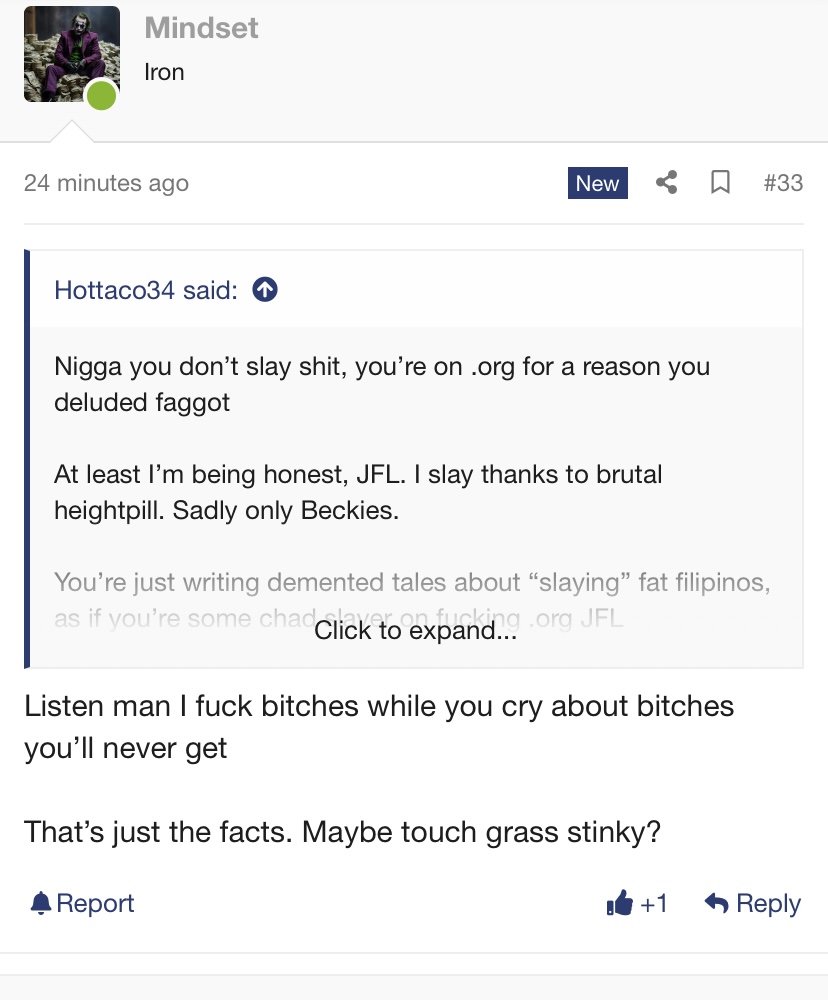Click the bell icon next to Report
This screenshot has width=828, height=1000.
point(40,904)
